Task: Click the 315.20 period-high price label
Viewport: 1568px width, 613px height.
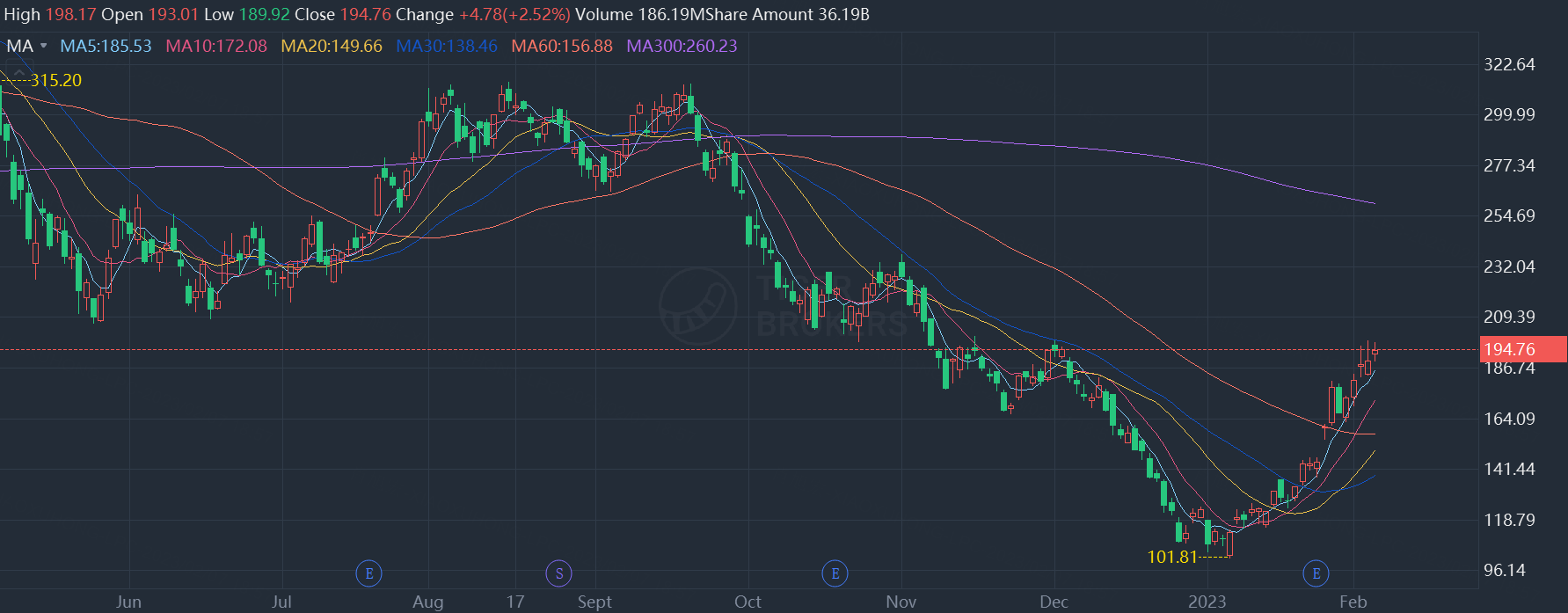Action: (x=56, y=80)
